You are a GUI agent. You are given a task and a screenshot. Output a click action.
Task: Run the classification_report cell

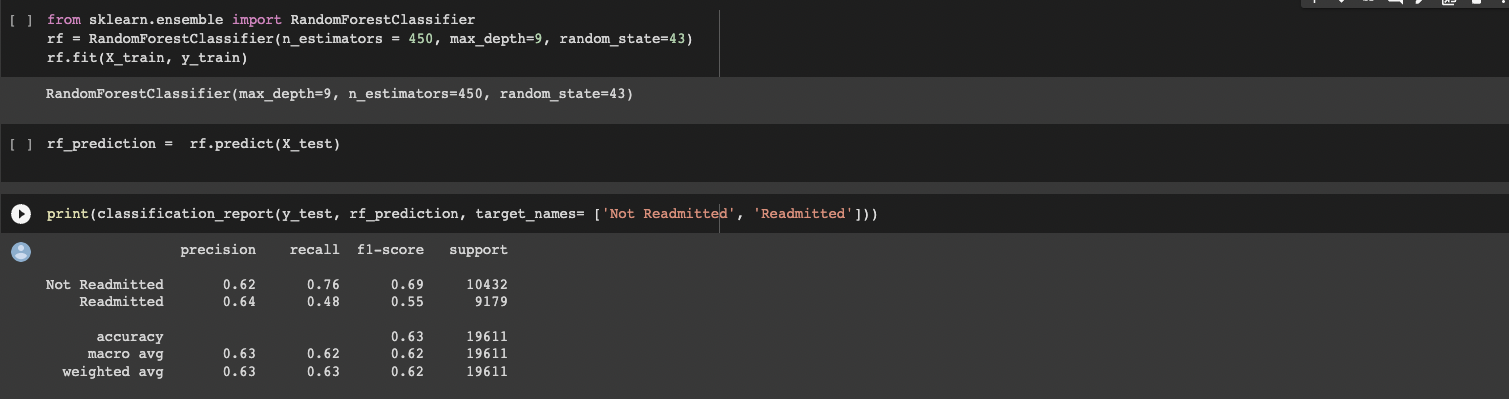pyautogui.click(x=20, y=214)
